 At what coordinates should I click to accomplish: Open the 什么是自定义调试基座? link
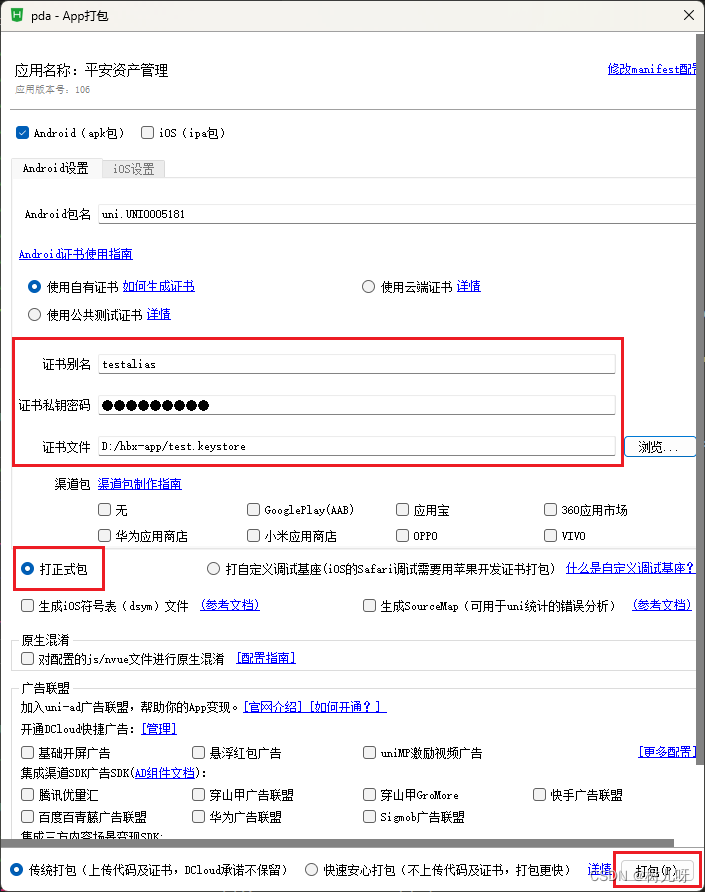pyautogui.click(x=630, y=568)
